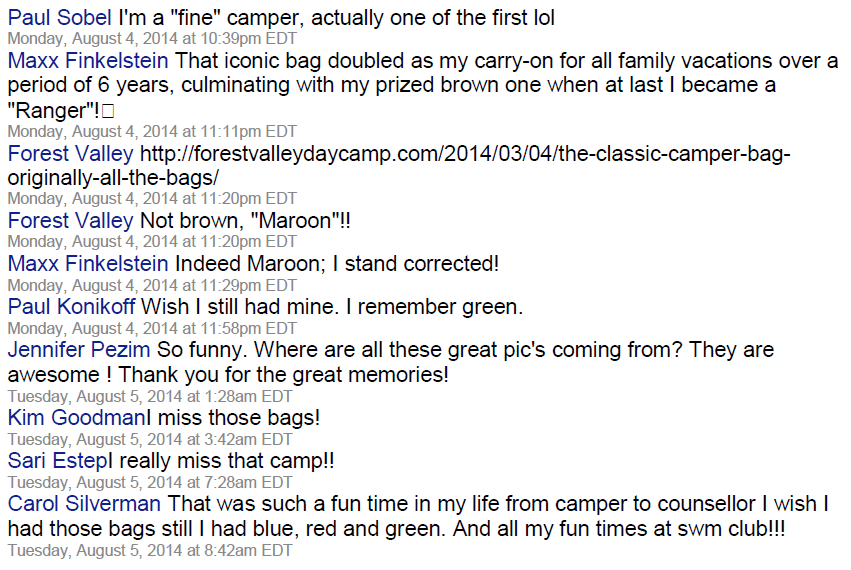Open Paul Sobel's profile name link
Viewport: 851px width, 570px height.
(x=60, y=18)
